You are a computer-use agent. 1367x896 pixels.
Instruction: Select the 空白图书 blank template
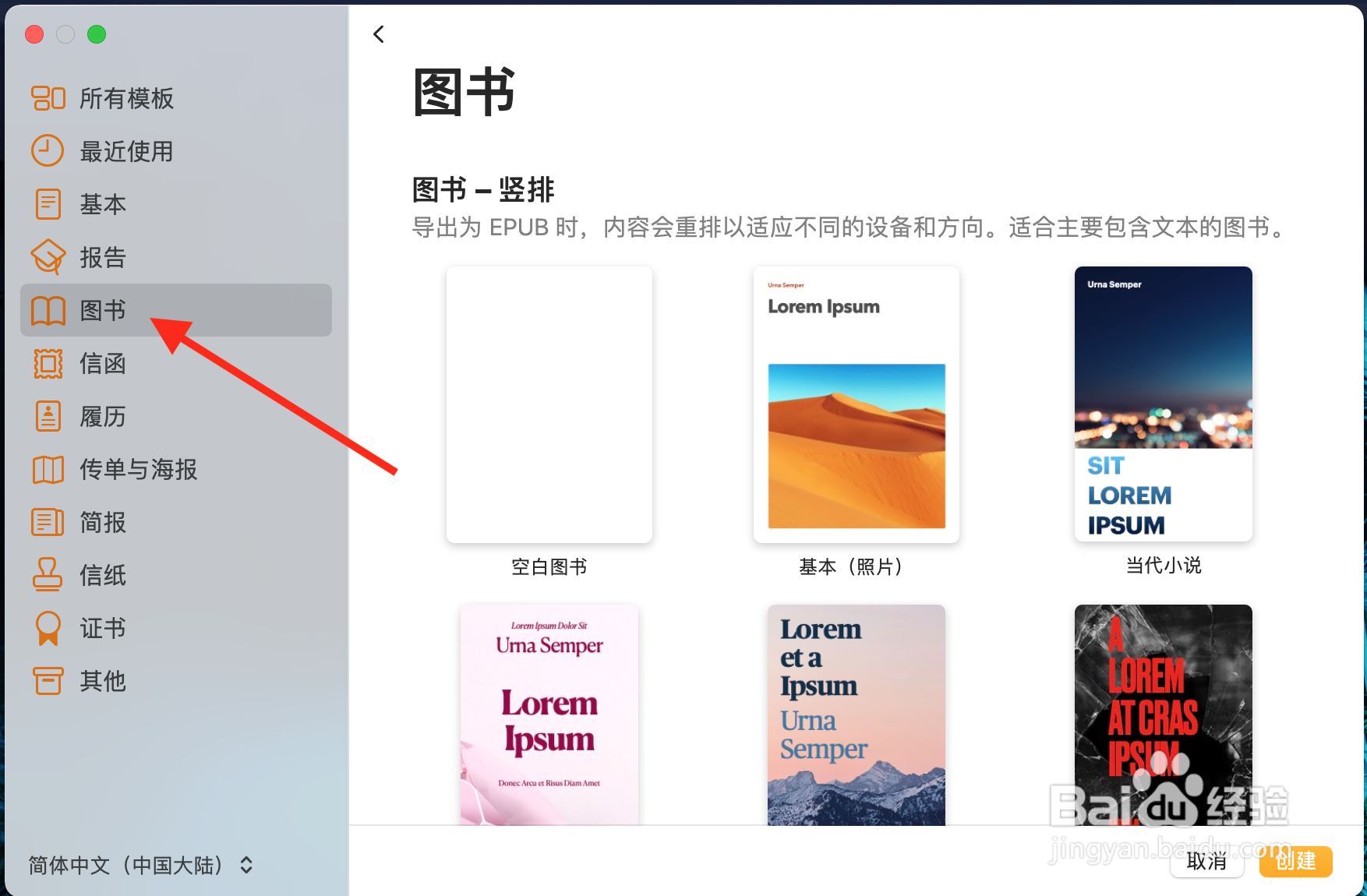[x=549, y=404]
